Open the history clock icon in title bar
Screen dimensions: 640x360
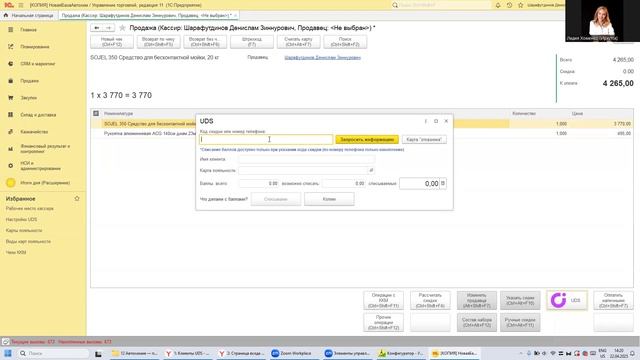click(509, 5)
